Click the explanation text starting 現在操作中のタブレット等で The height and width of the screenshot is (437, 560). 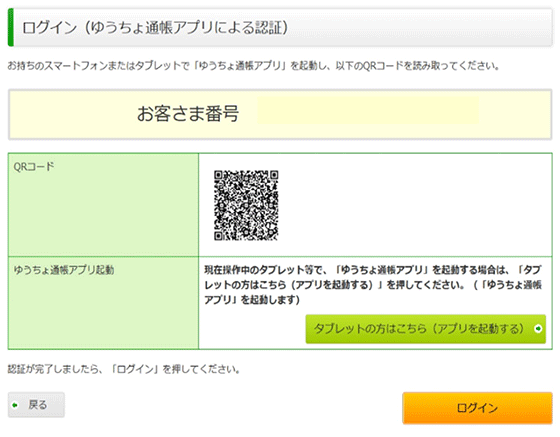[373, 285]
